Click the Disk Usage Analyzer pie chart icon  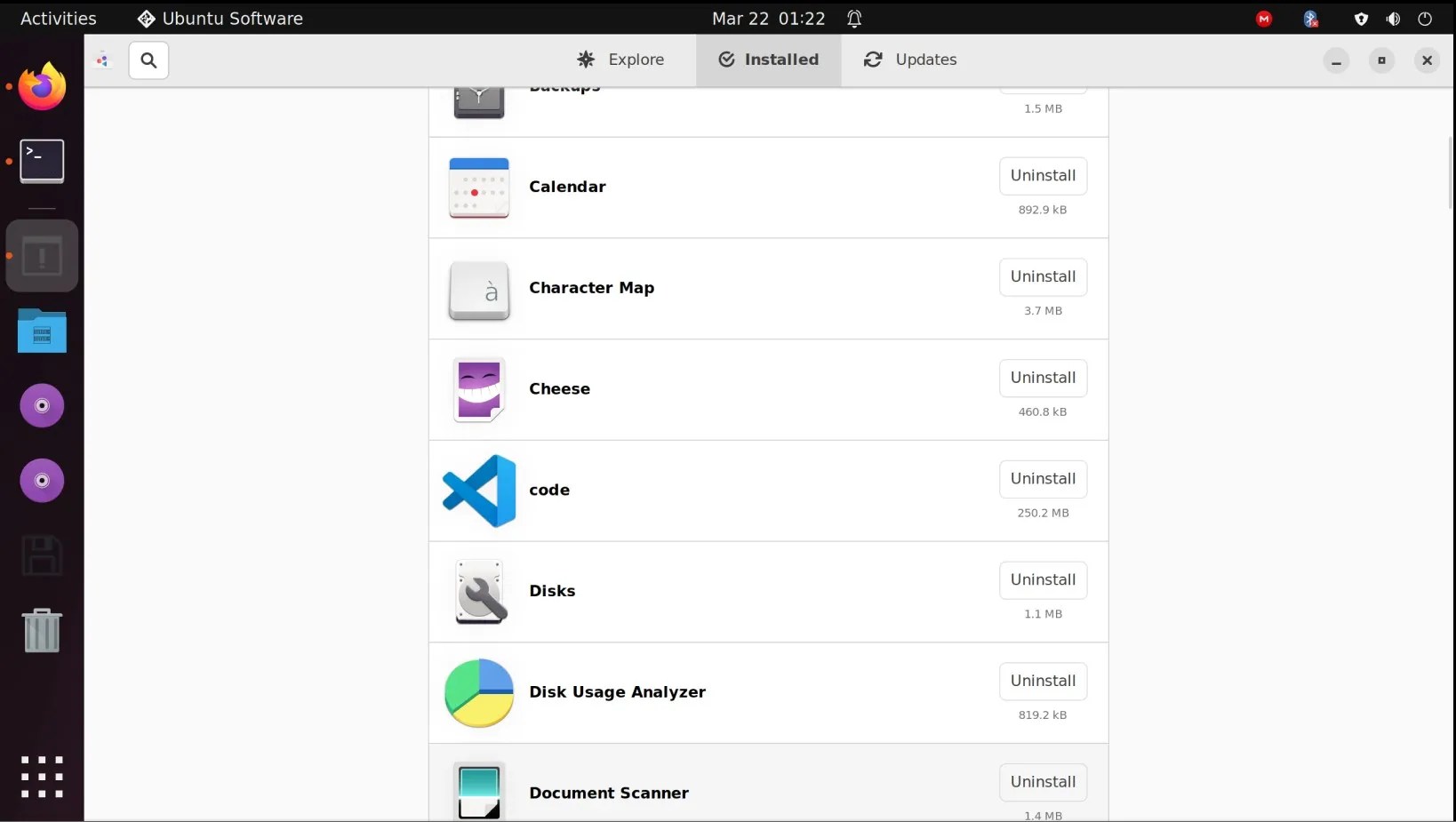pos(479,693)
